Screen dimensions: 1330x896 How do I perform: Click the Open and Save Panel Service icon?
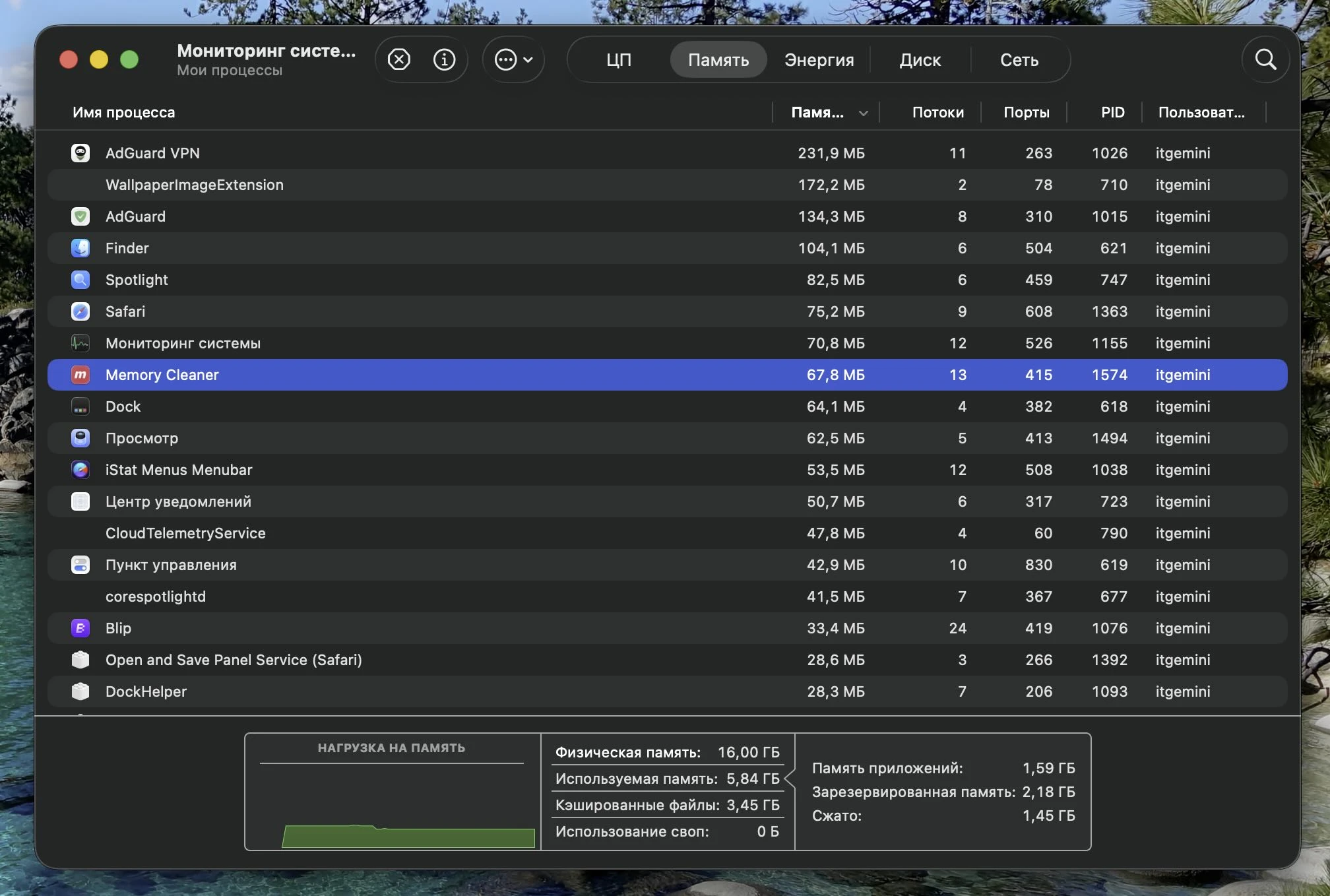tap(80, 660)
